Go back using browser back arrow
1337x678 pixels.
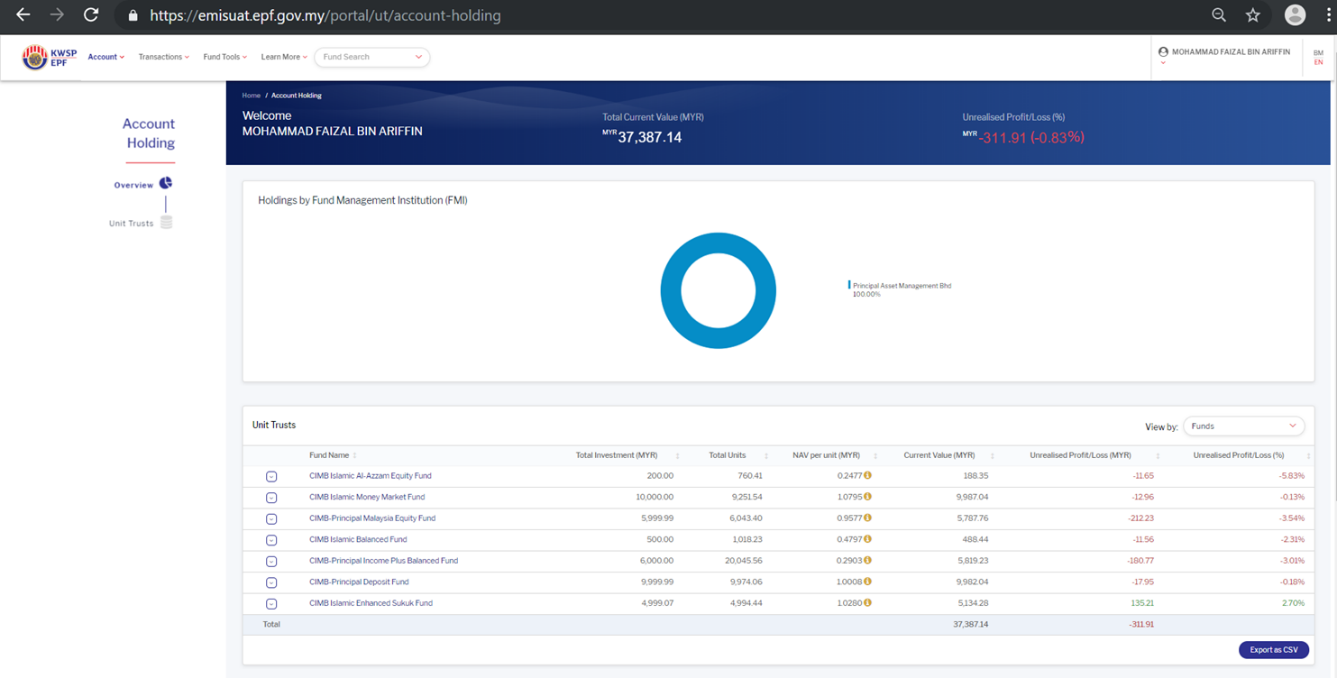[23, 15]
